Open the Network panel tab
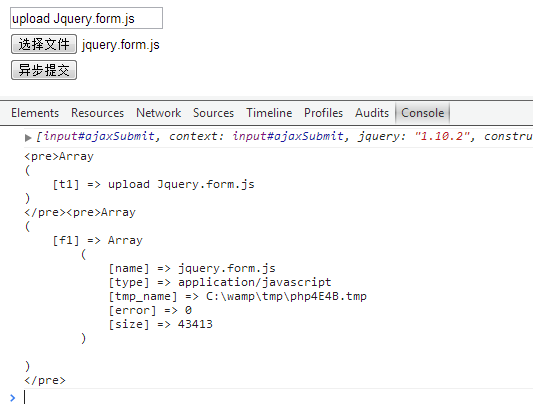533x415 pixels. pyautogui.click(x=158, y=113)
